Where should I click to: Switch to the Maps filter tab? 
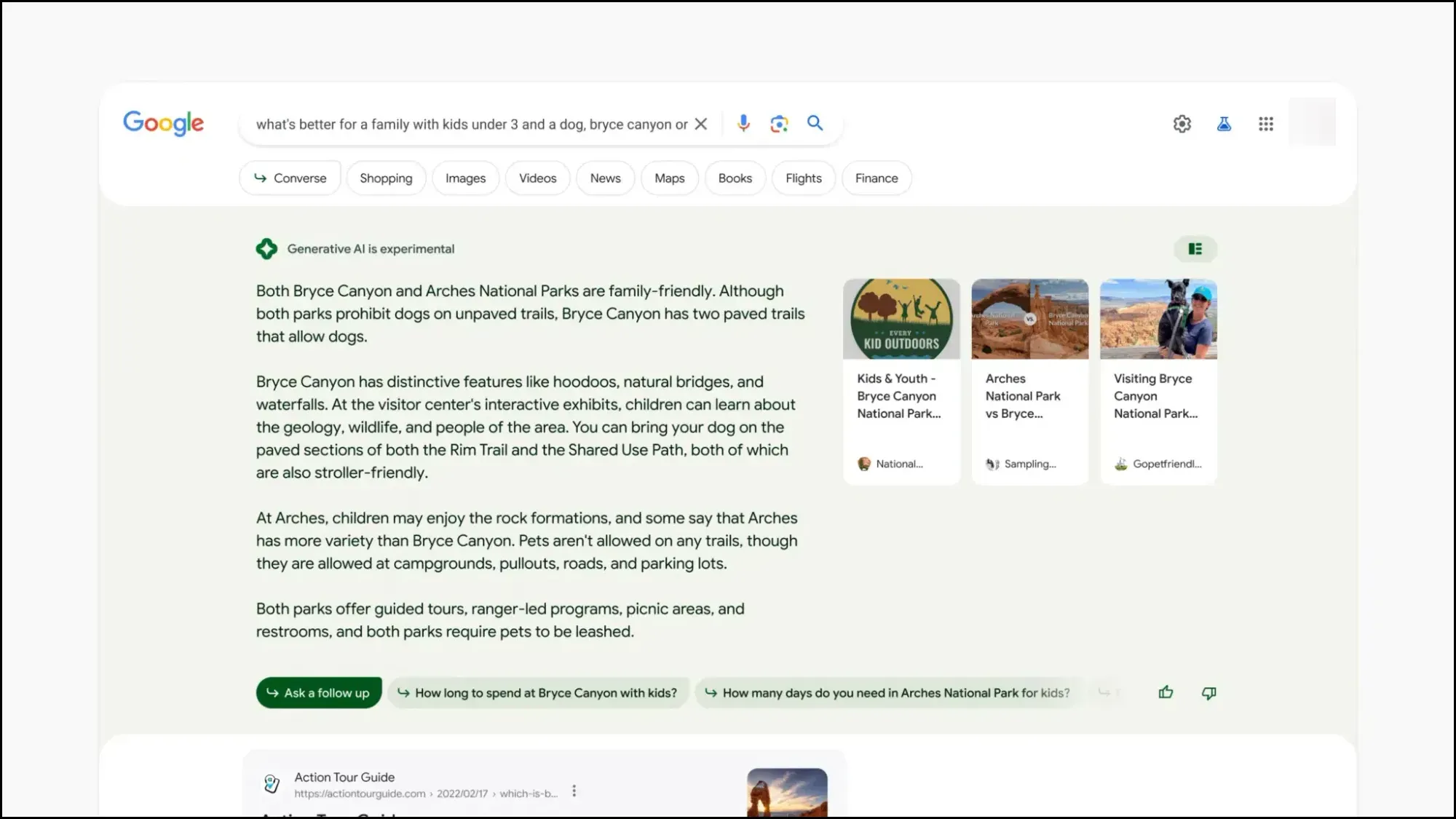pos(669,178)
